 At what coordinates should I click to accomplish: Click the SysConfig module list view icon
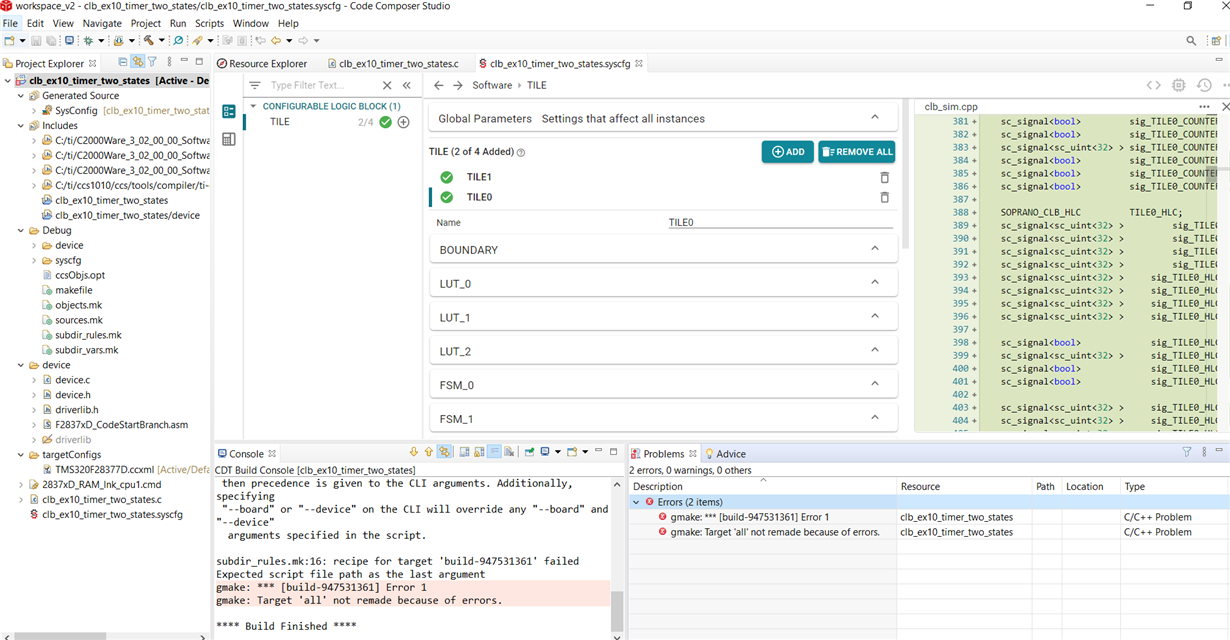click(x=229, y=112)
